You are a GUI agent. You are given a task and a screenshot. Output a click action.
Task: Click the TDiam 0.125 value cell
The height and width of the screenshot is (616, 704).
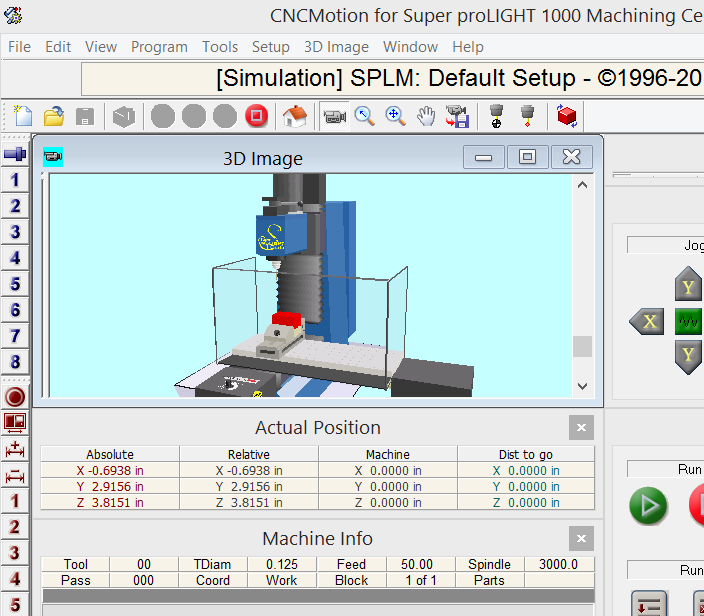282,564
